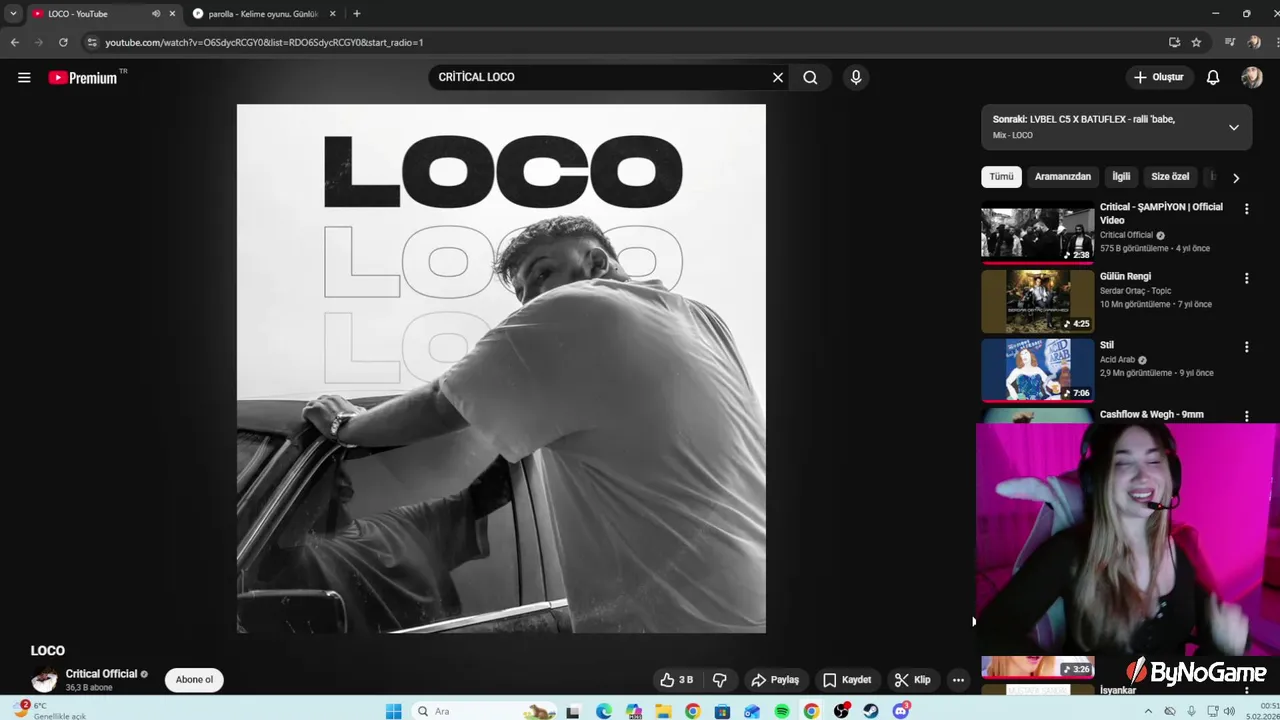Collapse the Mix - LOCO playlist panel
Viewport: 1280px width, 720px height.
tap(1233, 127)
